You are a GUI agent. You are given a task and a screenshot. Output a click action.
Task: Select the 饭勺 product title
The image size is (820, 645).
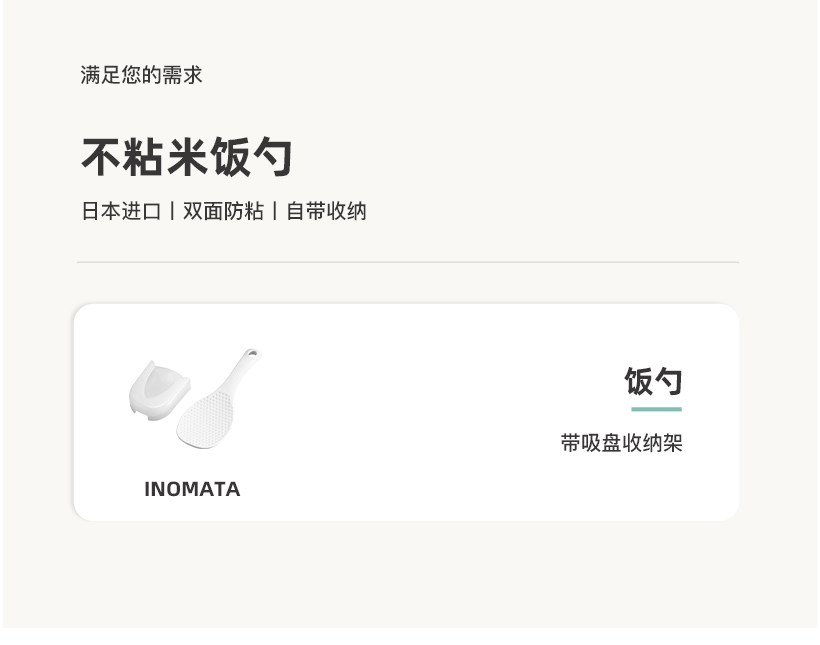pos(653,381)
